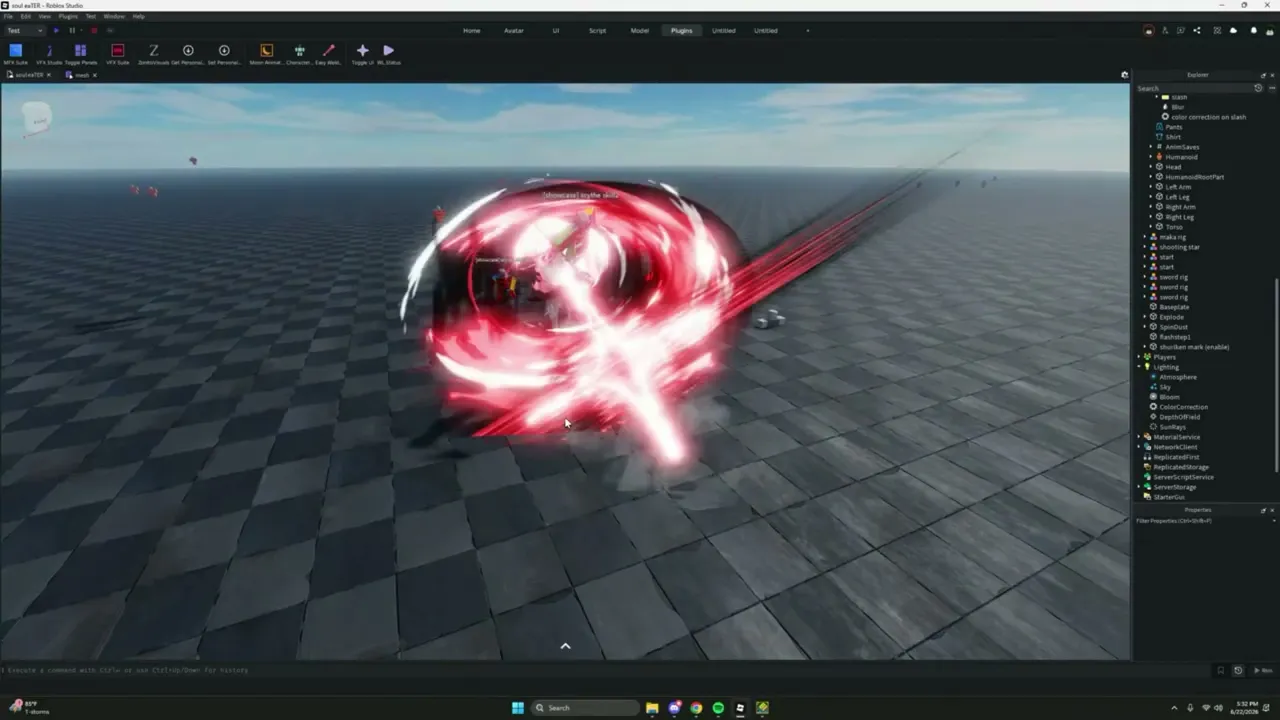The height and width of the screenshot is (720, 1280).
Task: Select the soul eaTER document tab
Action: [28, 75]
